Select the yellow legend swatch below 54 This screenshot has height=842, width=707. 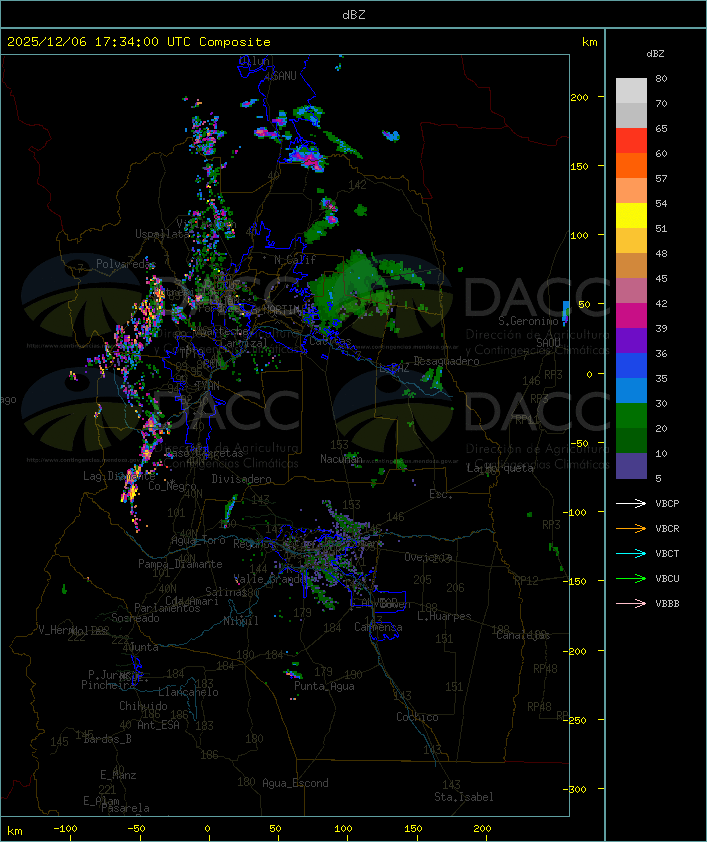pyautogui.click(x=631, y=216)
